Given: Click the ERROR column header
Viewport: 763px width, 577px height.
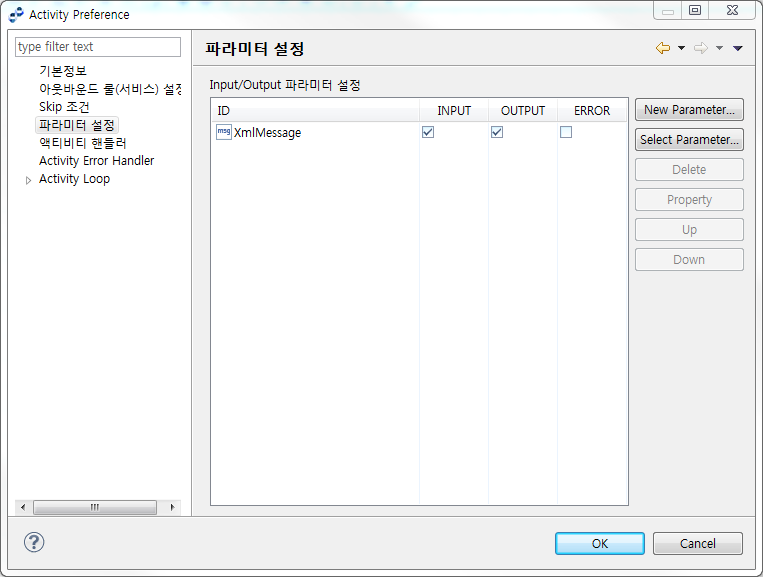Looking at the screenshot, I should pos(592,110).
